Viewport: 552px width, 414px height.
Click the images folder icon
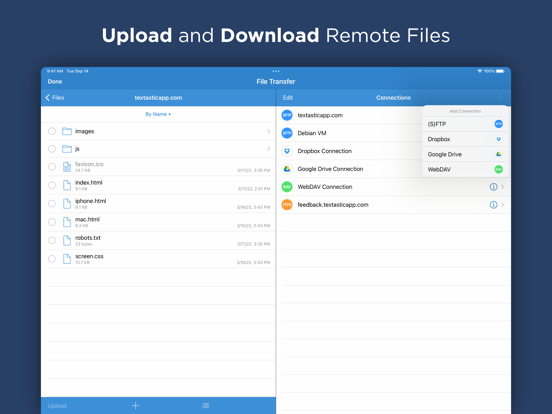(67, 131)
